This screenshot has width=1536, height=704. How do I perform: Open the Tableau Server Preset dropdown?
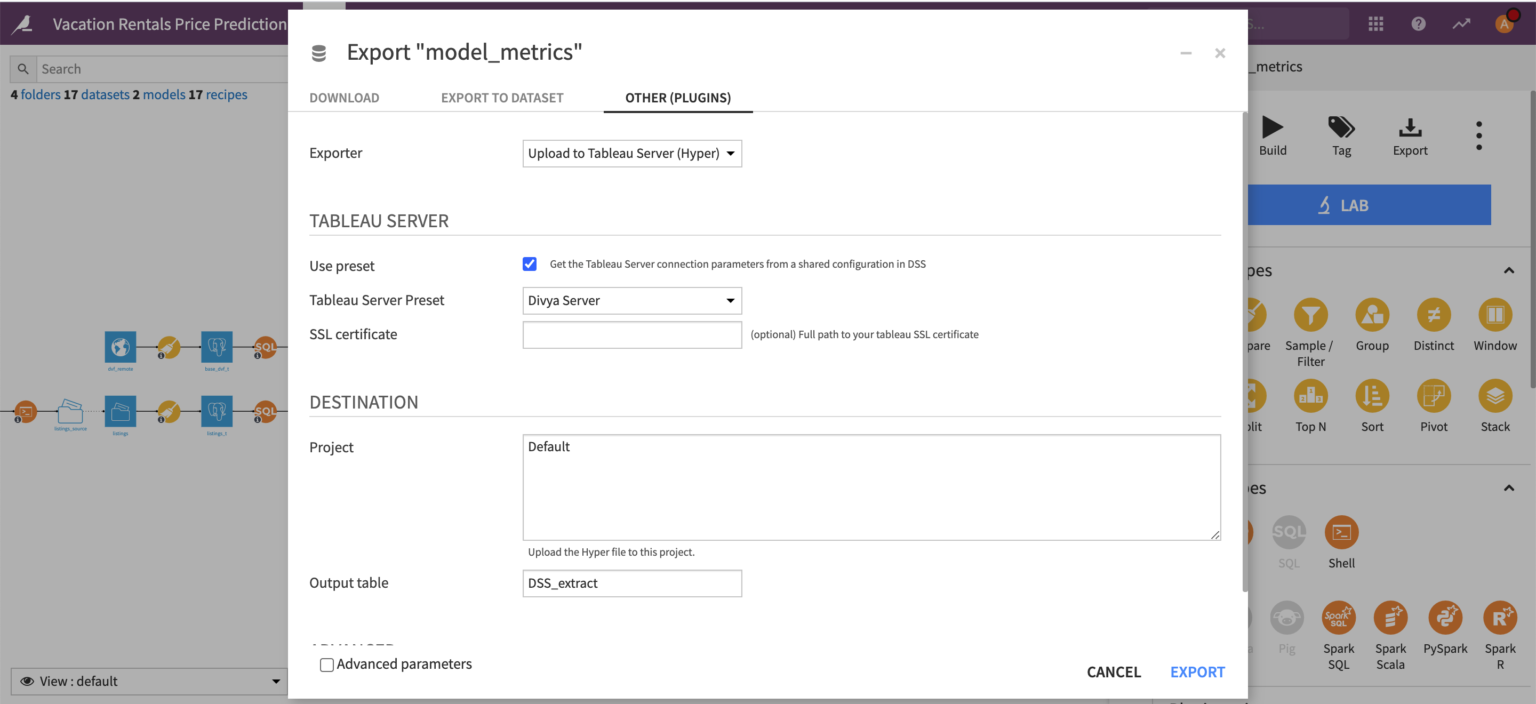[x=632, y=300]
